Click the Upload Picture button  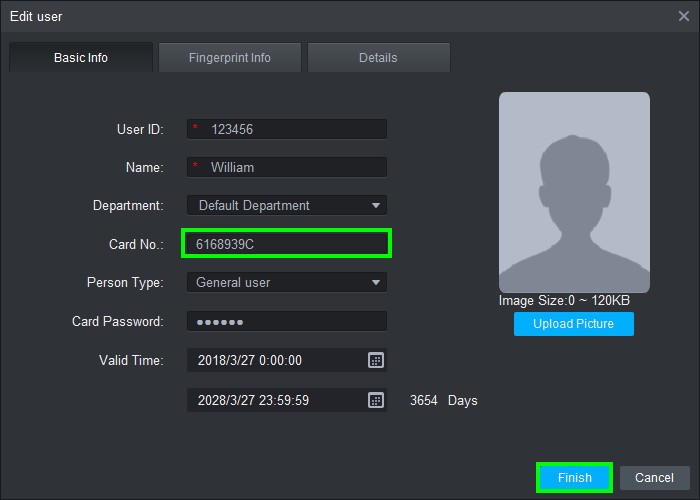coord(574,324)
